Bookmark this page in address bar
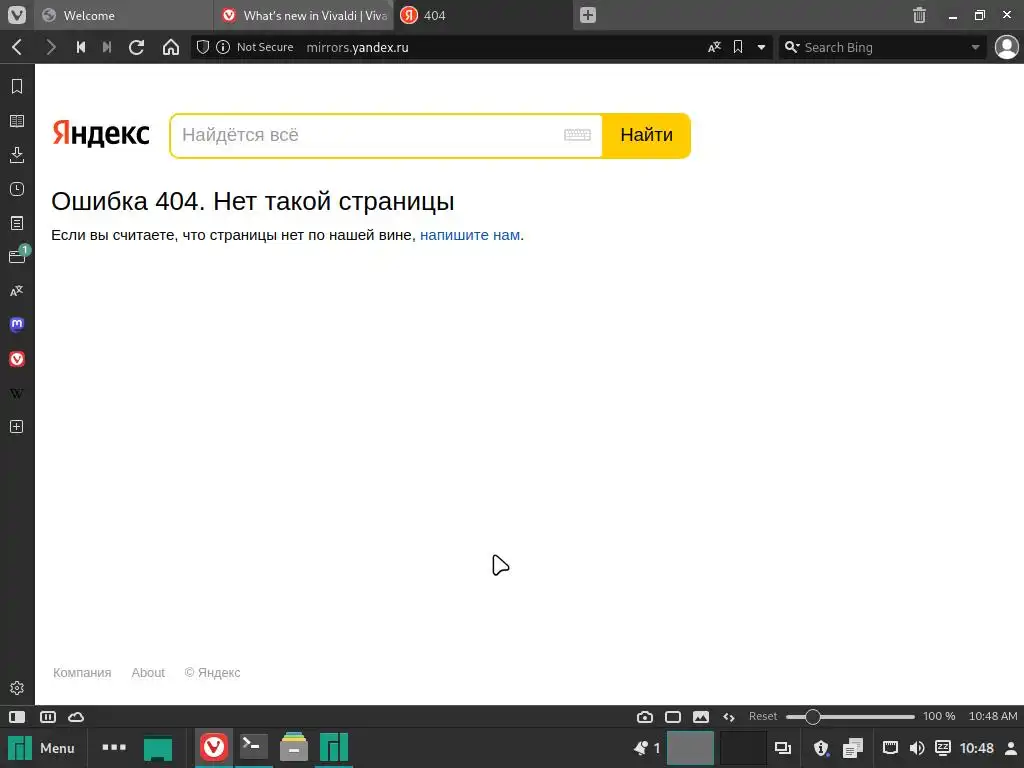Image resolution: width=1024 pixels, height=768 pixels. pyautogui.click(x=738, y=47)
